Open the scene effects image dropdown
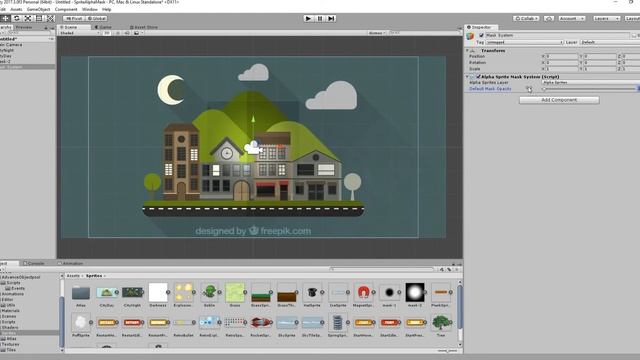The width and height of the screenshot is (640, 360). 138,33
